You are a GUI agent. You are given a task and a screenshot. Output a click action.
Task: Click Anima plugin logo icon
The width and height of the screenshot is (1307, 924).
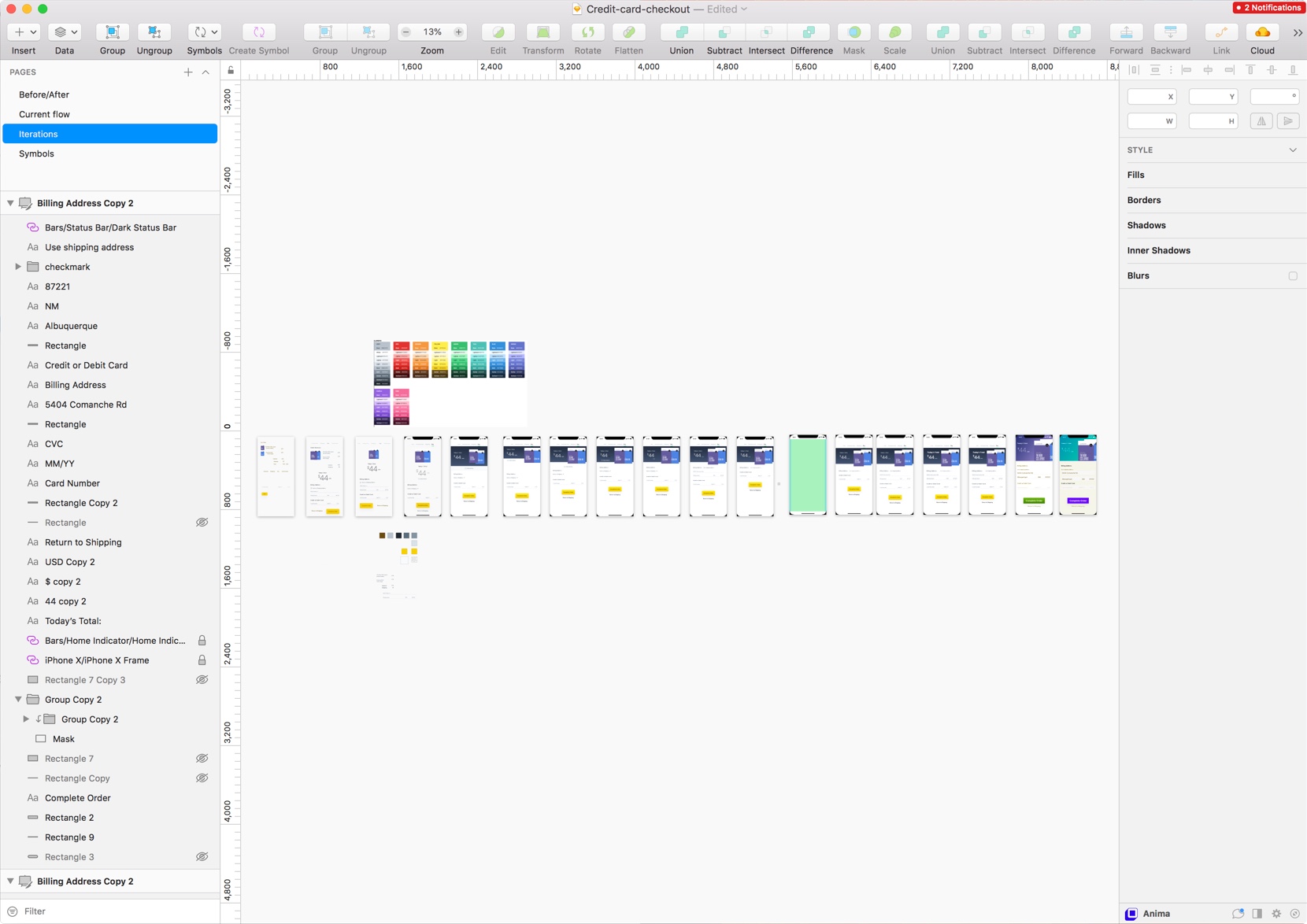click(1131, 914)
